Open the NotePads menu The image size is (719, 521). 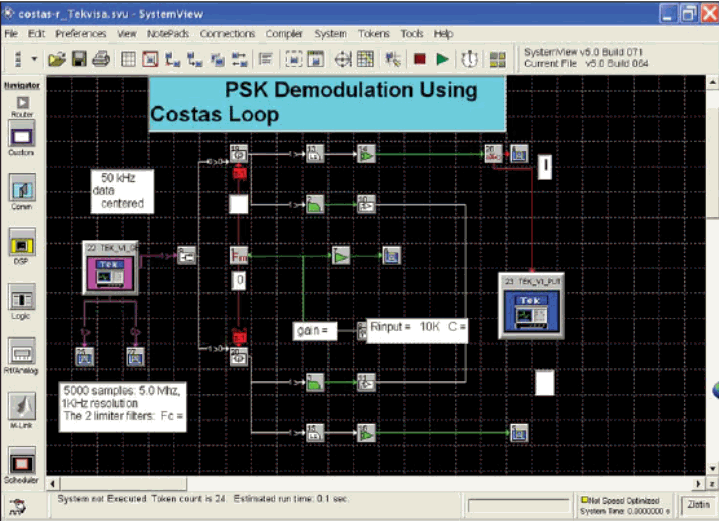pyautogui.click(x=166, y=34)
